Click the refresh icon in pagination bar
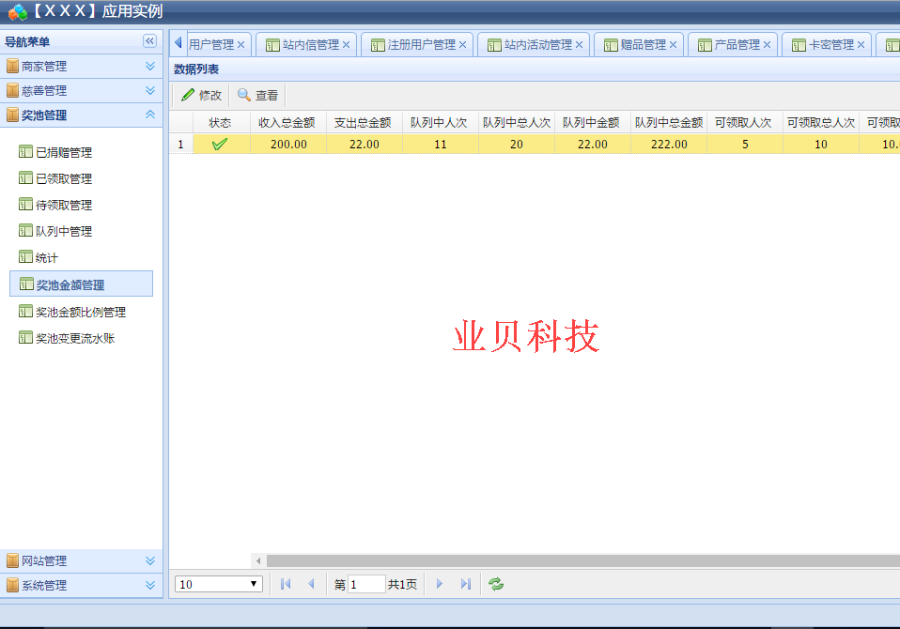Screen dimensions: 900x629 coord(496,584)
